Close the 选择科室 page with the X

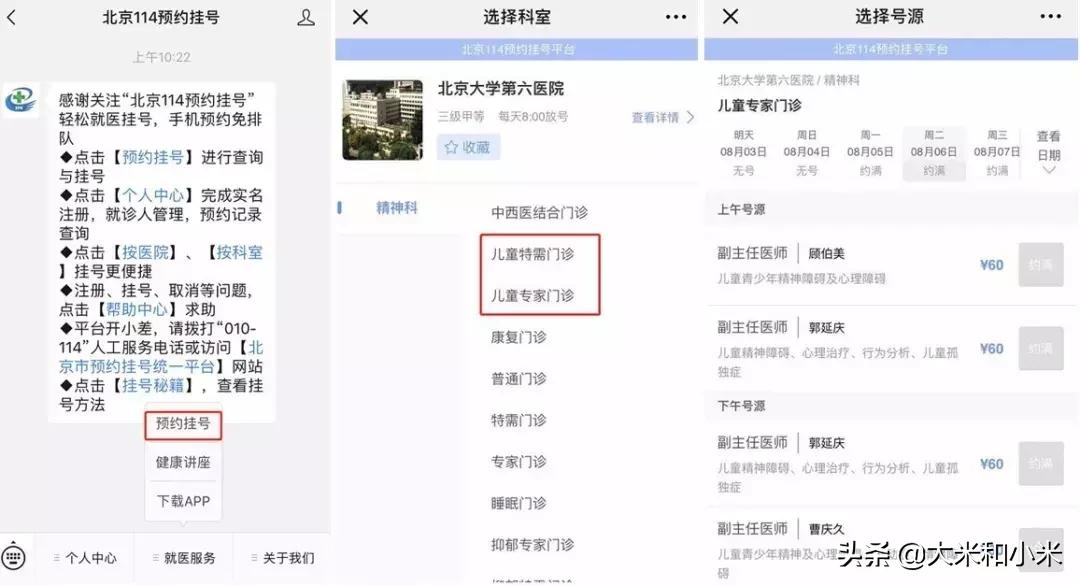click(358, 17)
